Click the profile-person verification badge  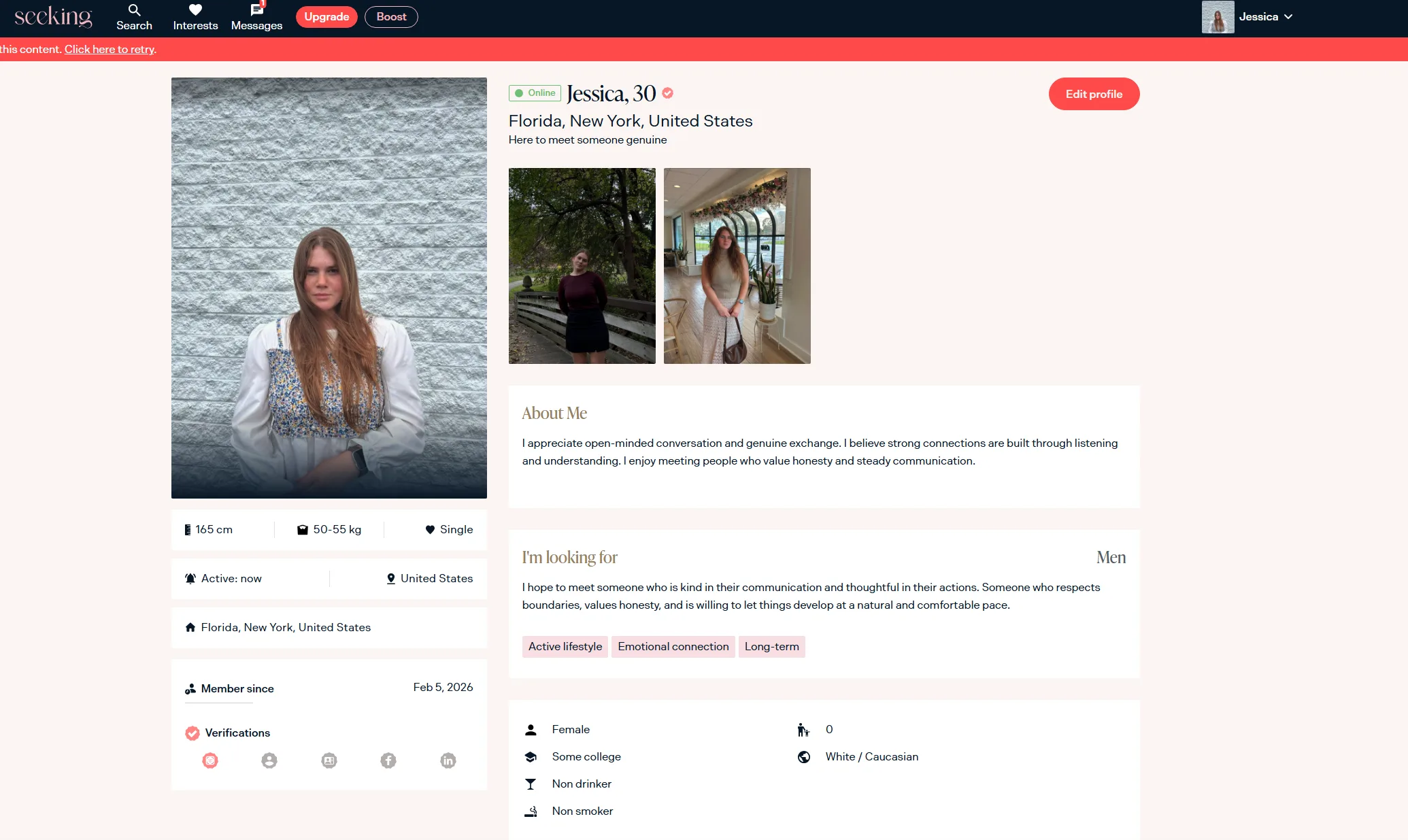269,760
